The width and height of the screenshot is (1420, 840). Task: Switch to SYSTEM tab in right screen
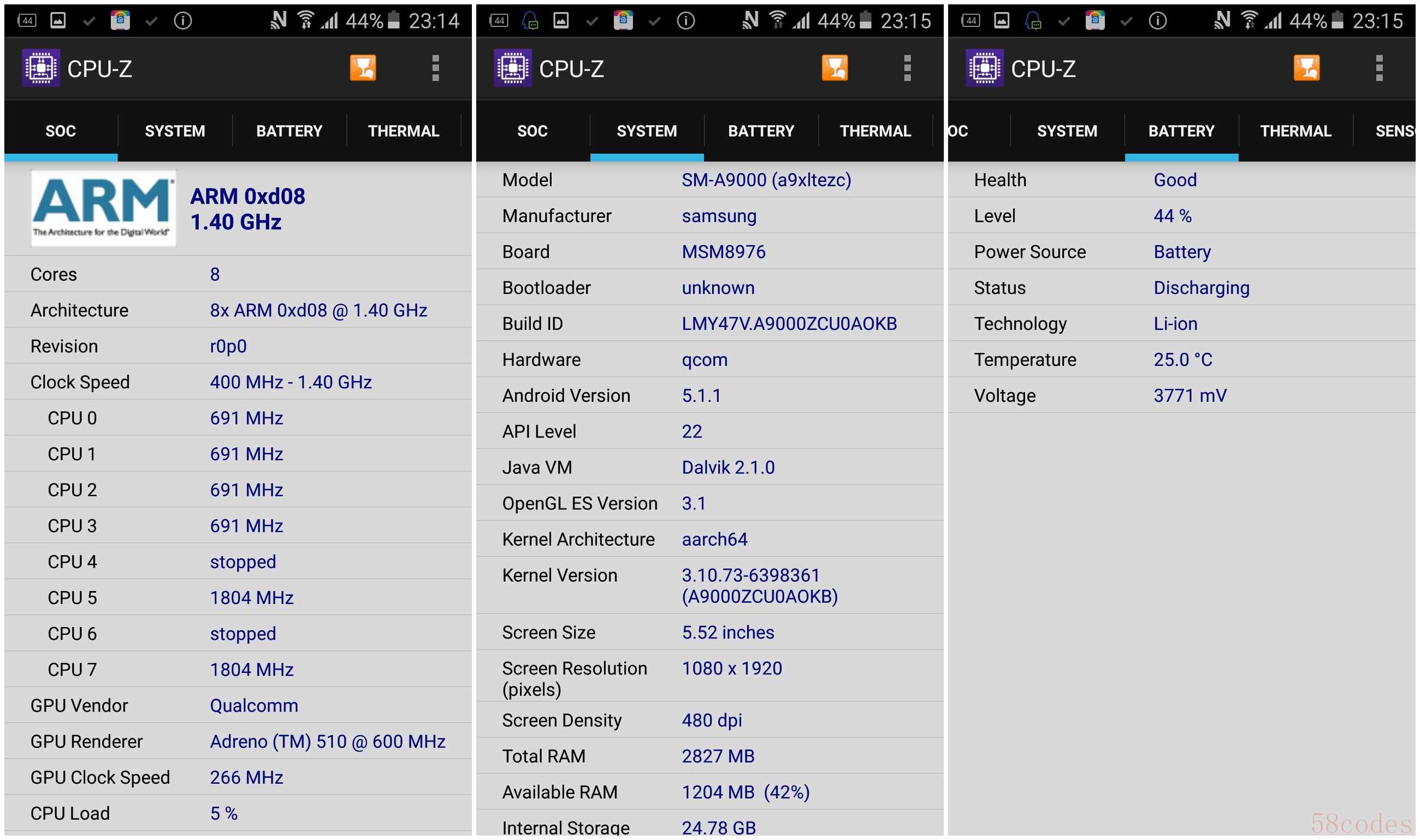point(1067,131)
